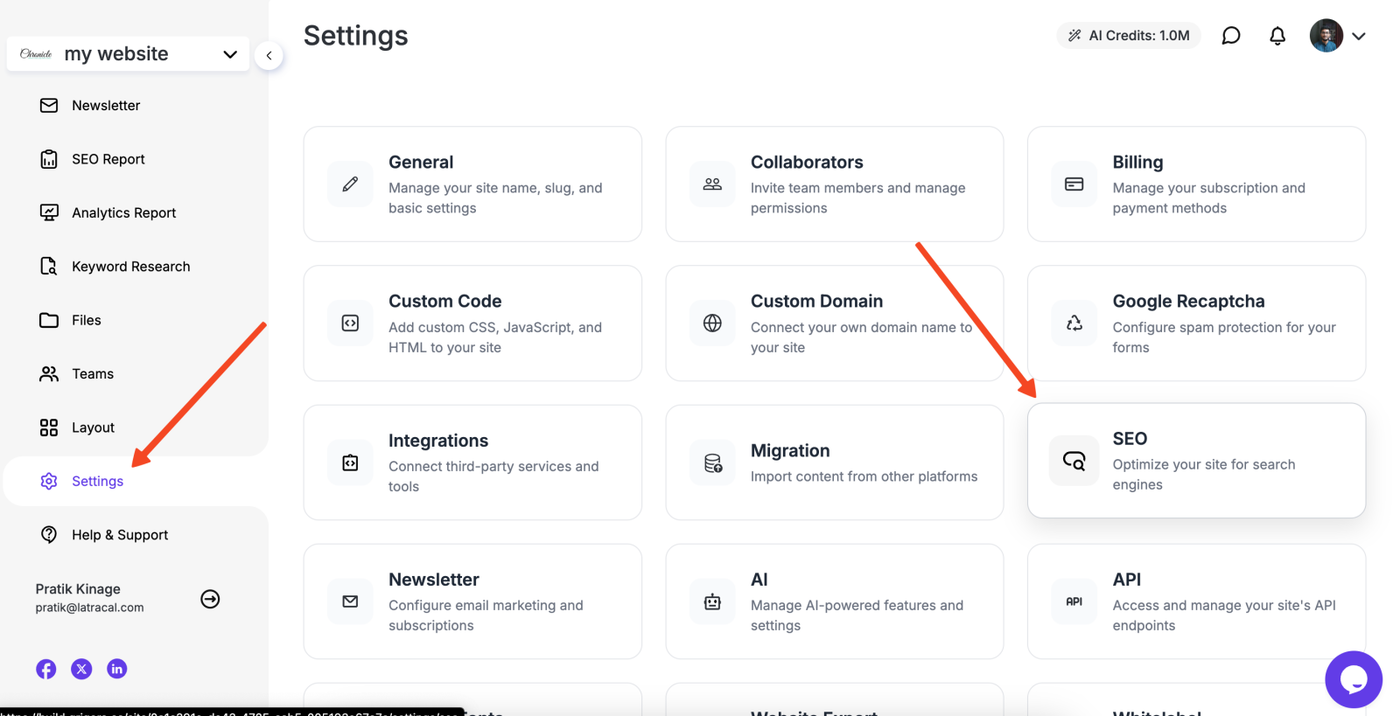Click the Facebook social icon
This screenshot has height=716, width=1400.
(46, 669)
